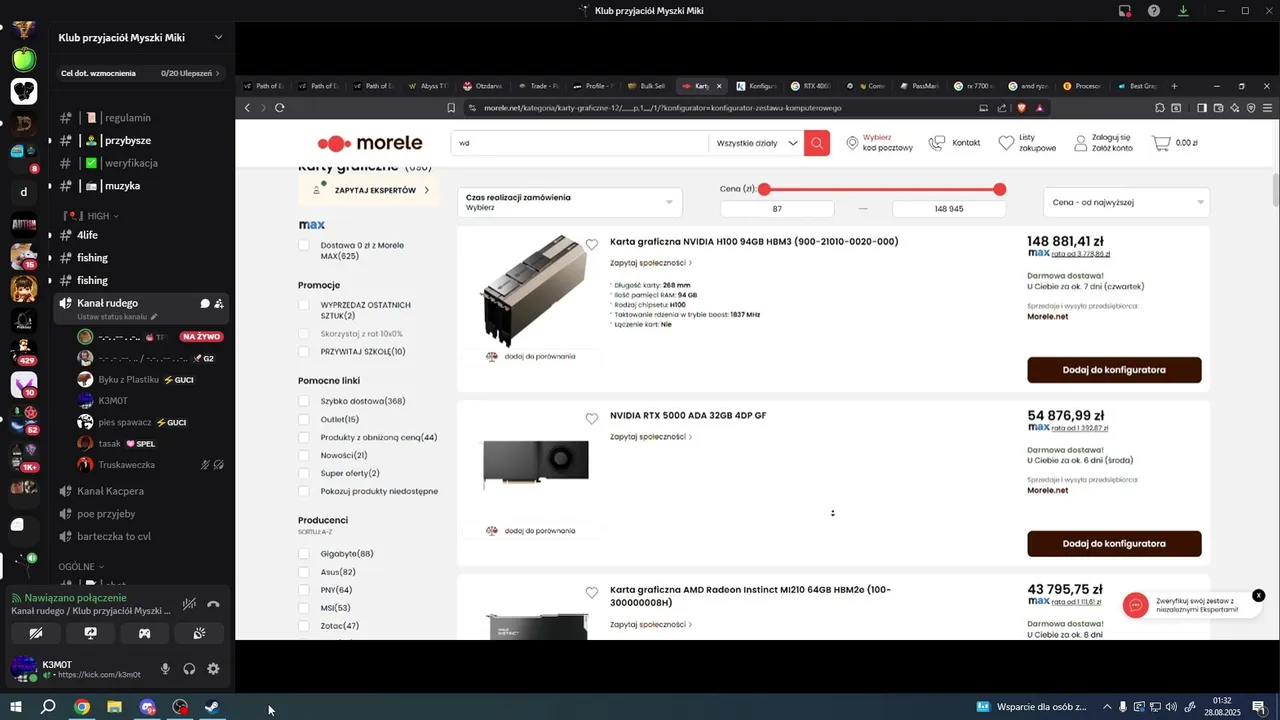Image resolution: width=1280 pixels, height=720 pixels.
Task: Open Listy zakupowe link
Action: coord(1027,143)
